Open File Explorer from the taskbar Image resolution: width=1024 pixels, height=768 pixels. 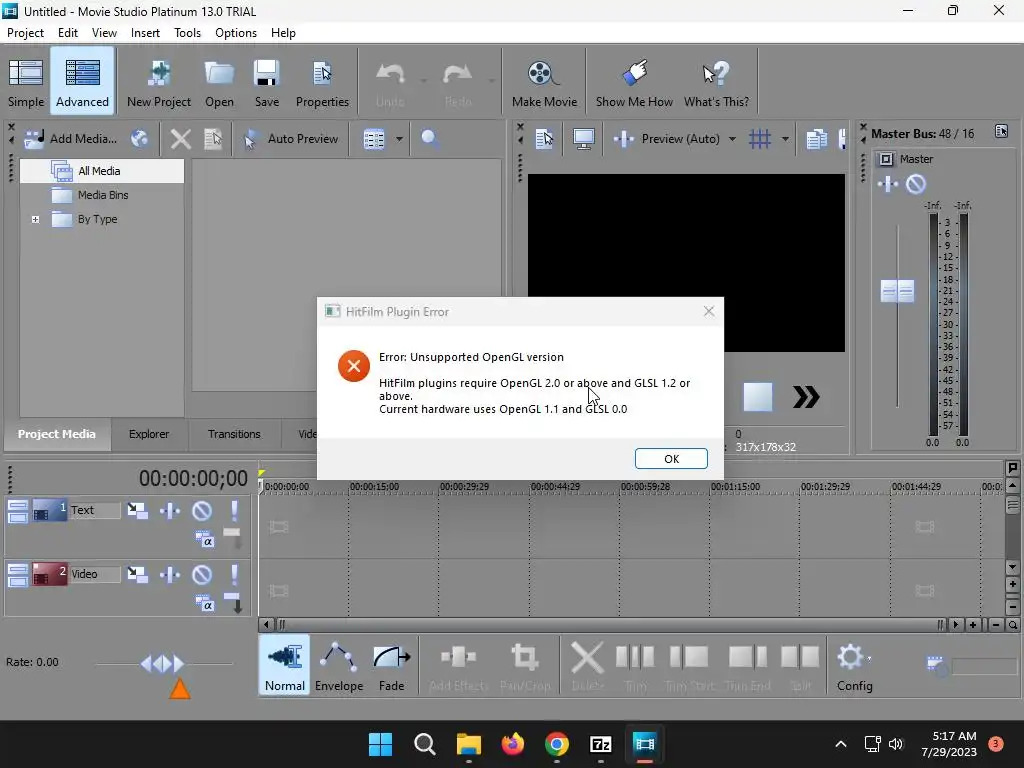point(468,744)
